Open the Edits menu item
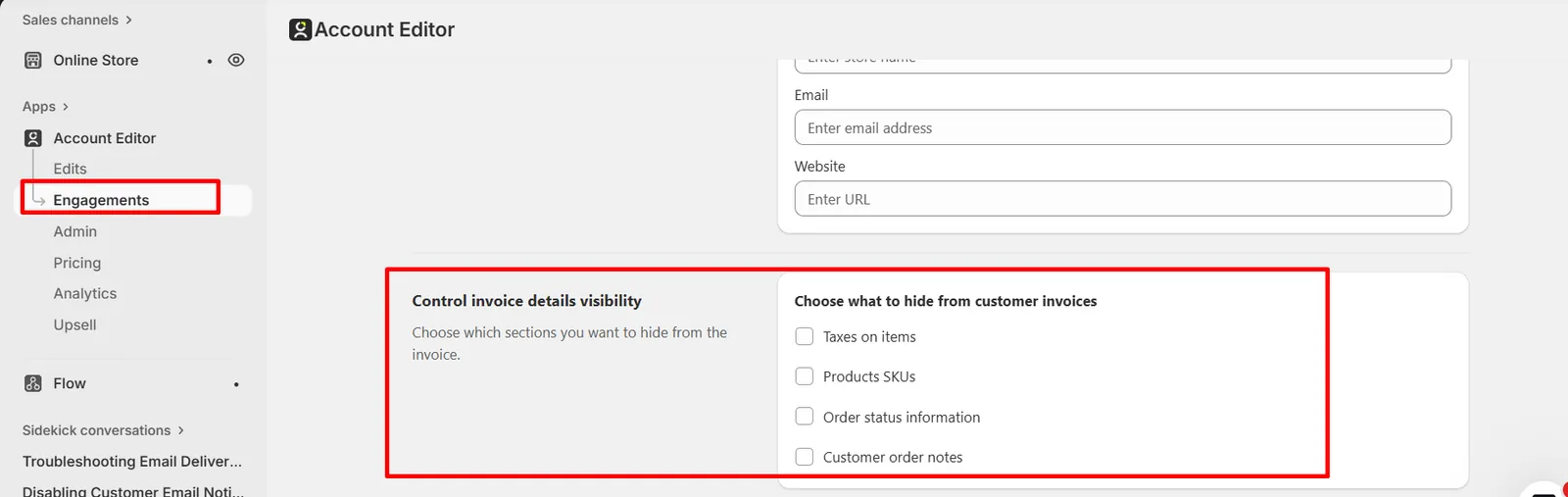This screenshot has height=497, width=1568. click(70, 169)
